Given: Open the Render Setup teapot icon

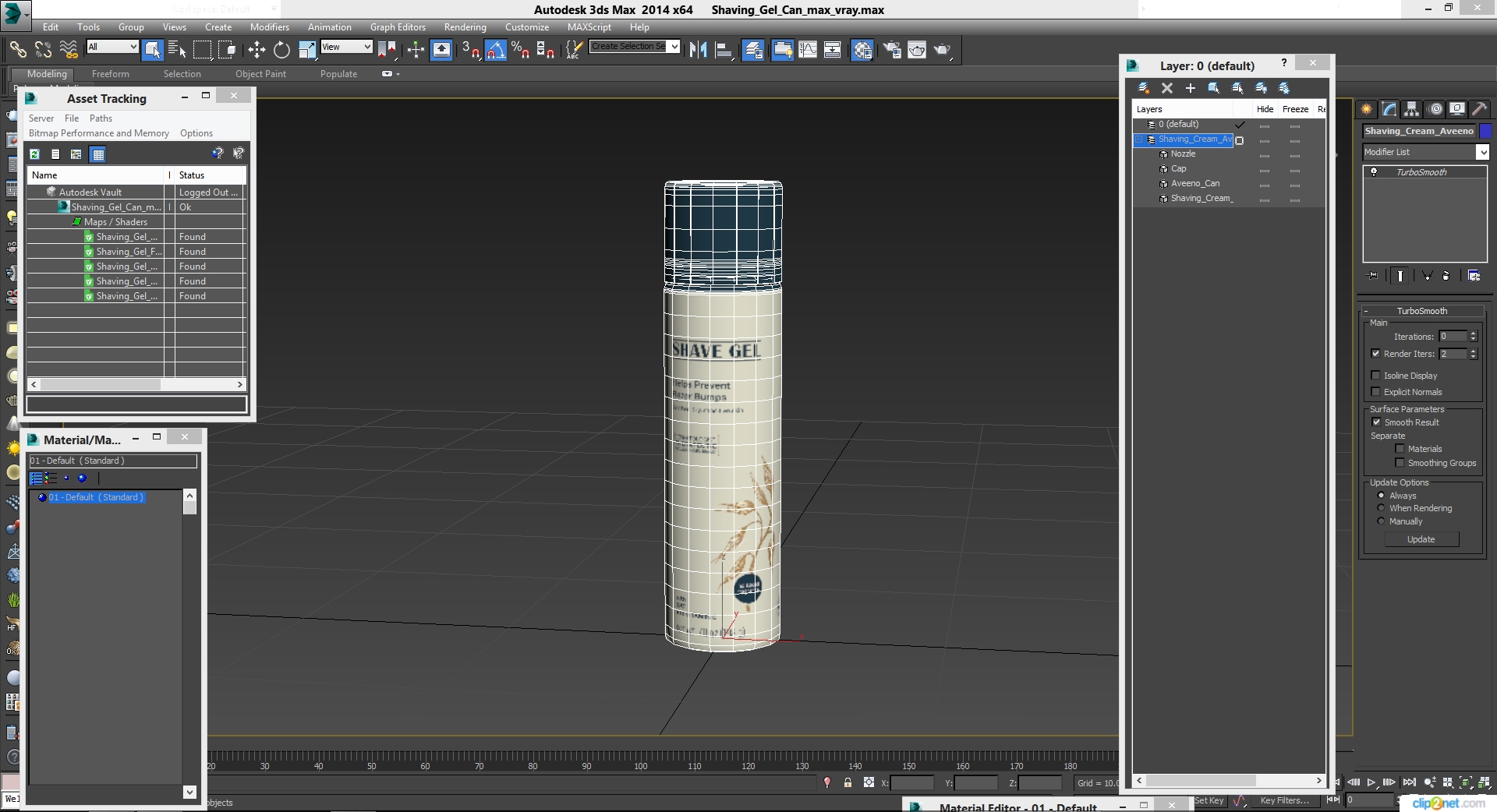Looking at the screenshot, I should tap(892, 50).
